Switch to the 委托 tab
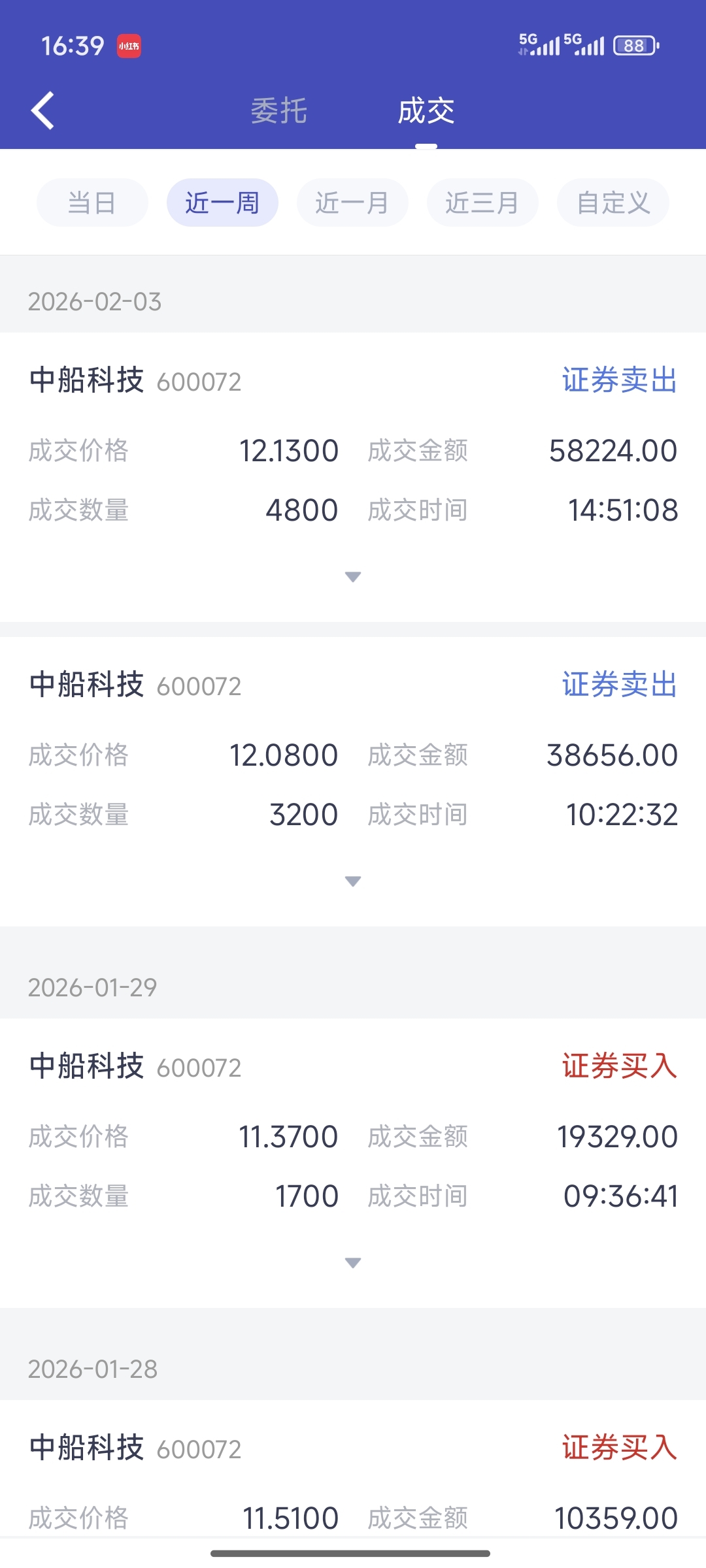 pos(279,110)
